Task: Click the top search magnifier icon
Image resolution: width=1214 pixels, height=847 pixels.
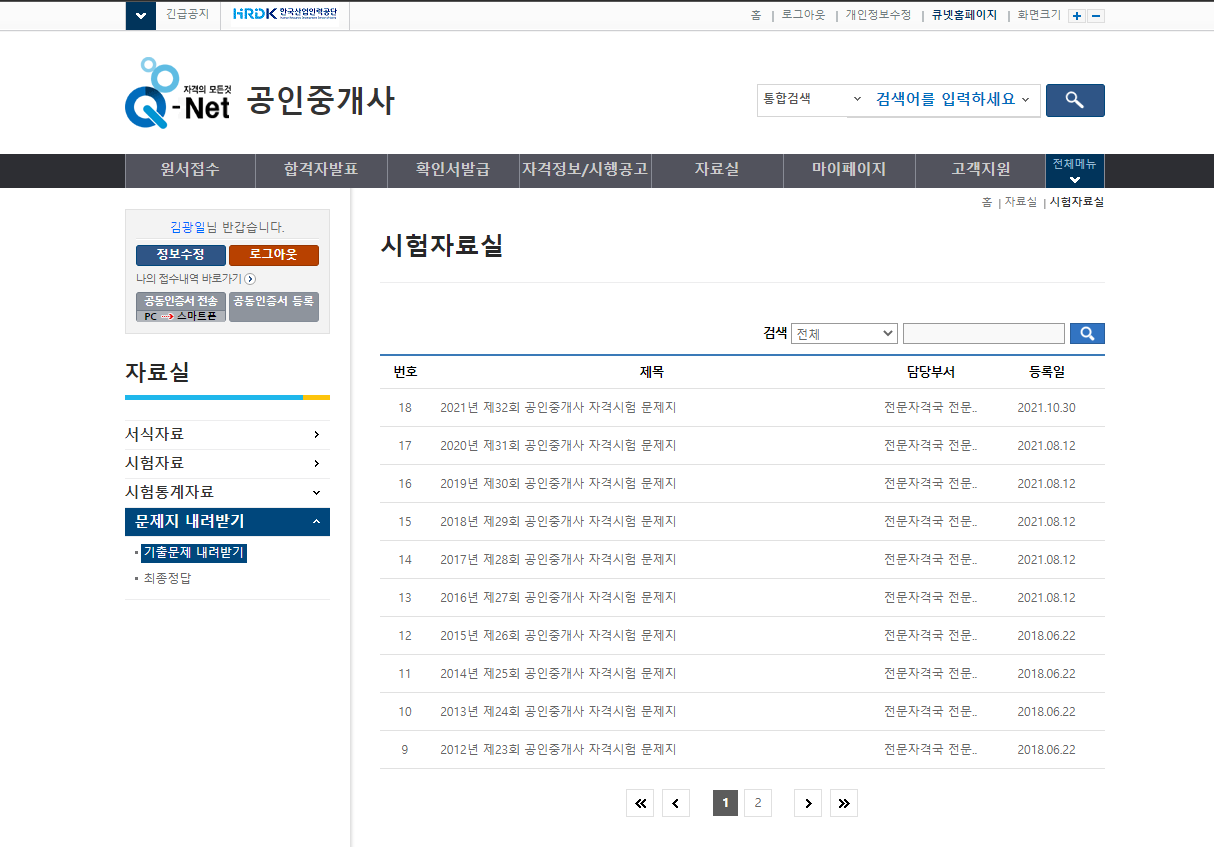Action: coord(1074,100)
